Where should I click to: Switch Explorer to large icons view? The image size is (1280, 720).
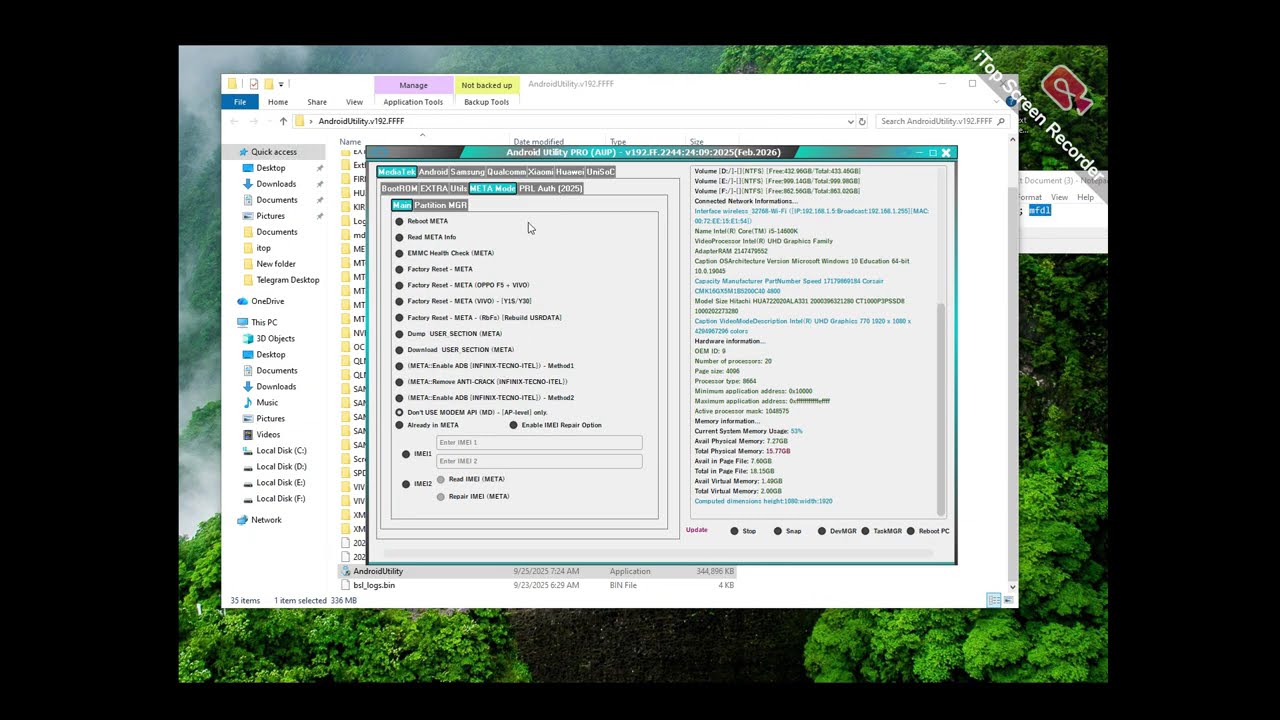pyautogui.click(x=1007, y=600)
